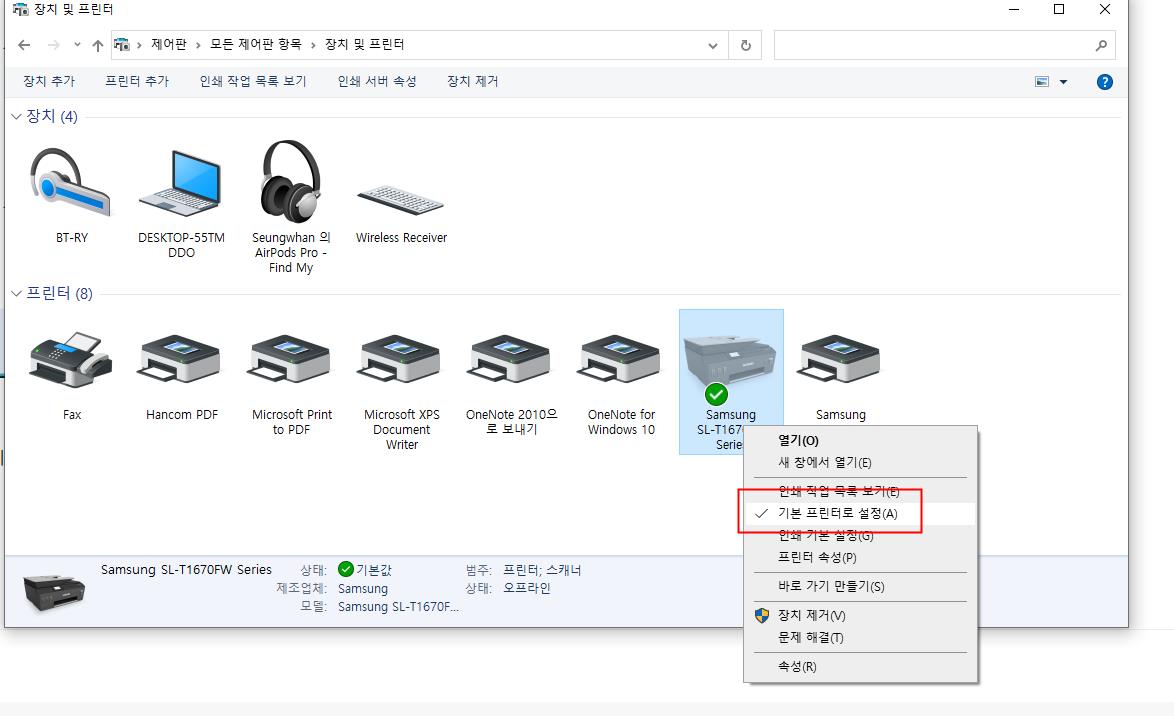Select the last Samsung printer icon
The height and width of the screenshot is (716, 1174).
[x=840, y=359]
